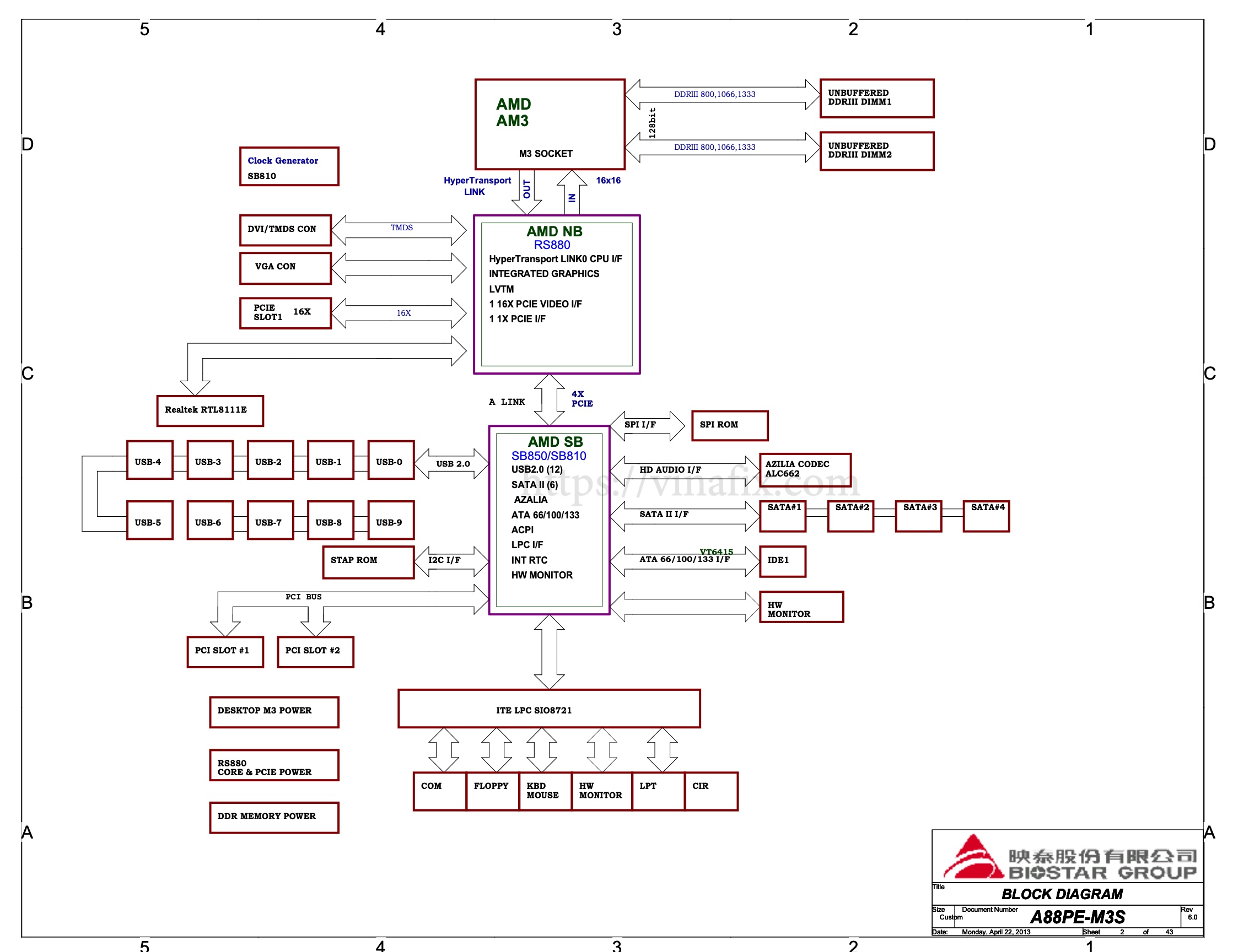Select the USB-3 box
1249x952 pixels.
210,459
